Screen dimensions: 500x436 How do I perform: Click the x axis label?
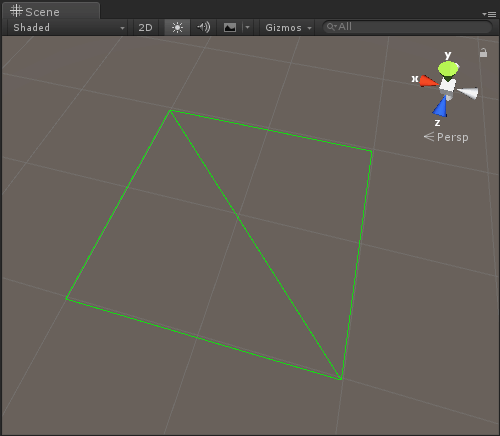tap(415, 79)
